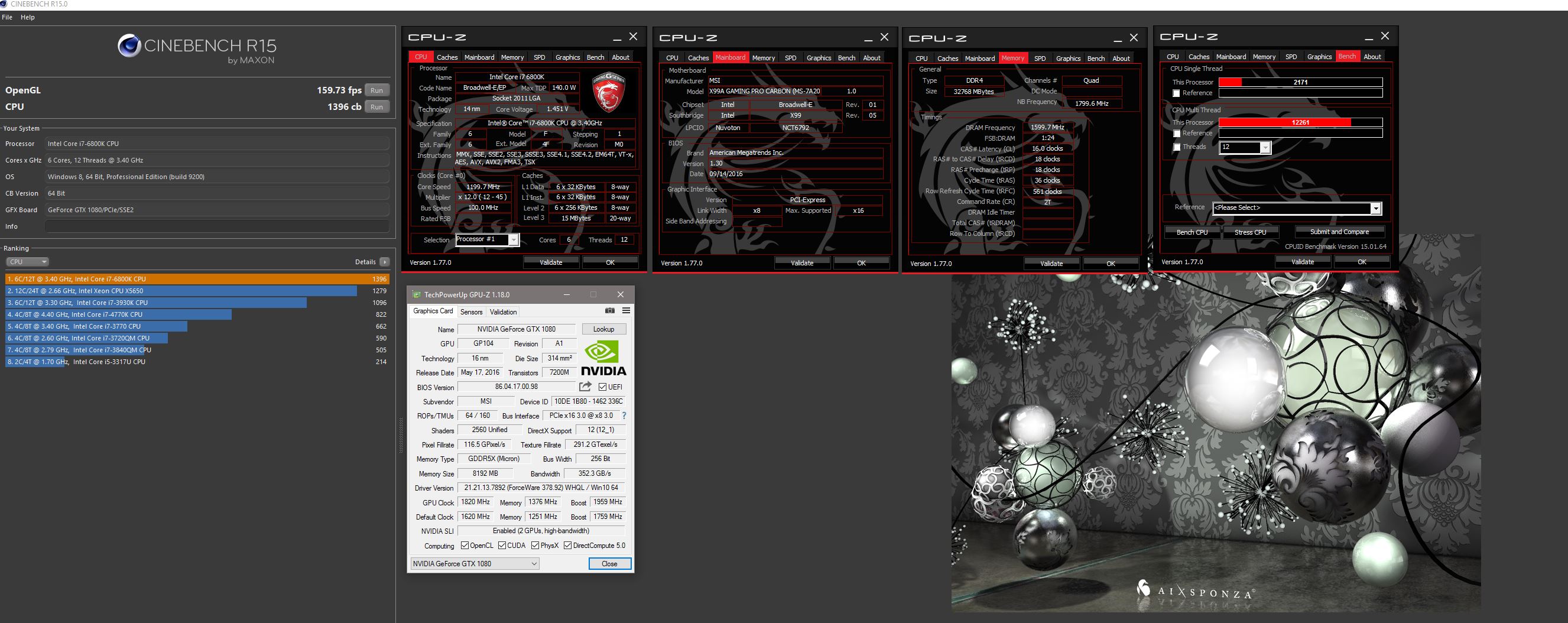Toggle the CUDA checkbox
The width and height of the screenshot is (1568, 623).
[502, 546]
